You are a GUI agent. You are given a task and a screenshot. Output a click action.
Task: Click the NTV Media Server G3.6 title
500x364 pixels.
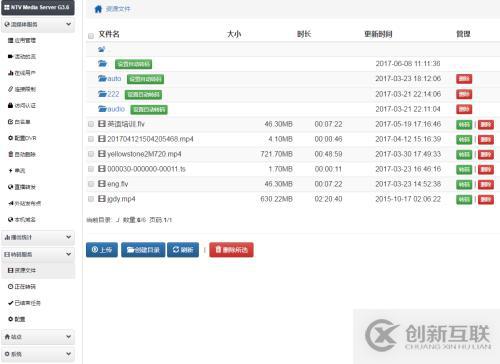click(38, 7)
